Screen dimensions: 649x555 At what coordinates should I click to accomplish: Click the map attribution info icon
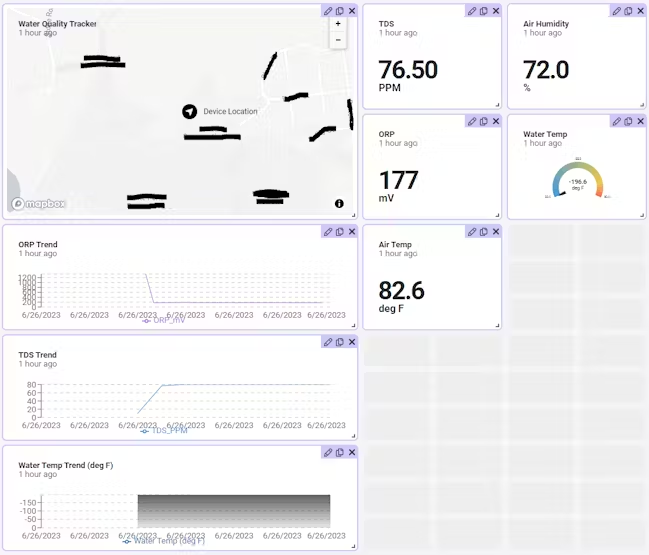pos(339,204)
